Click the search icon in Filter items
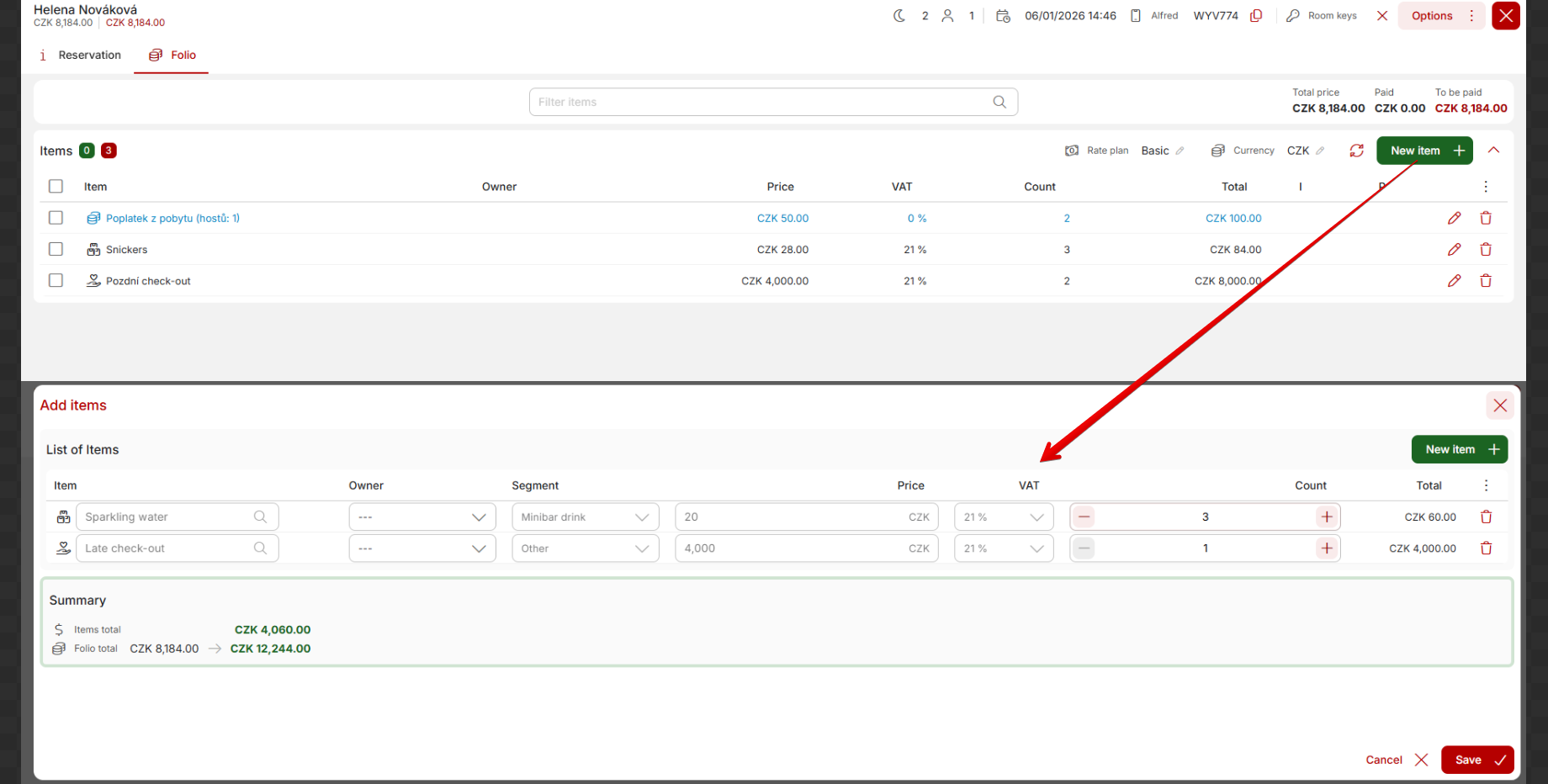 point(999,102)
